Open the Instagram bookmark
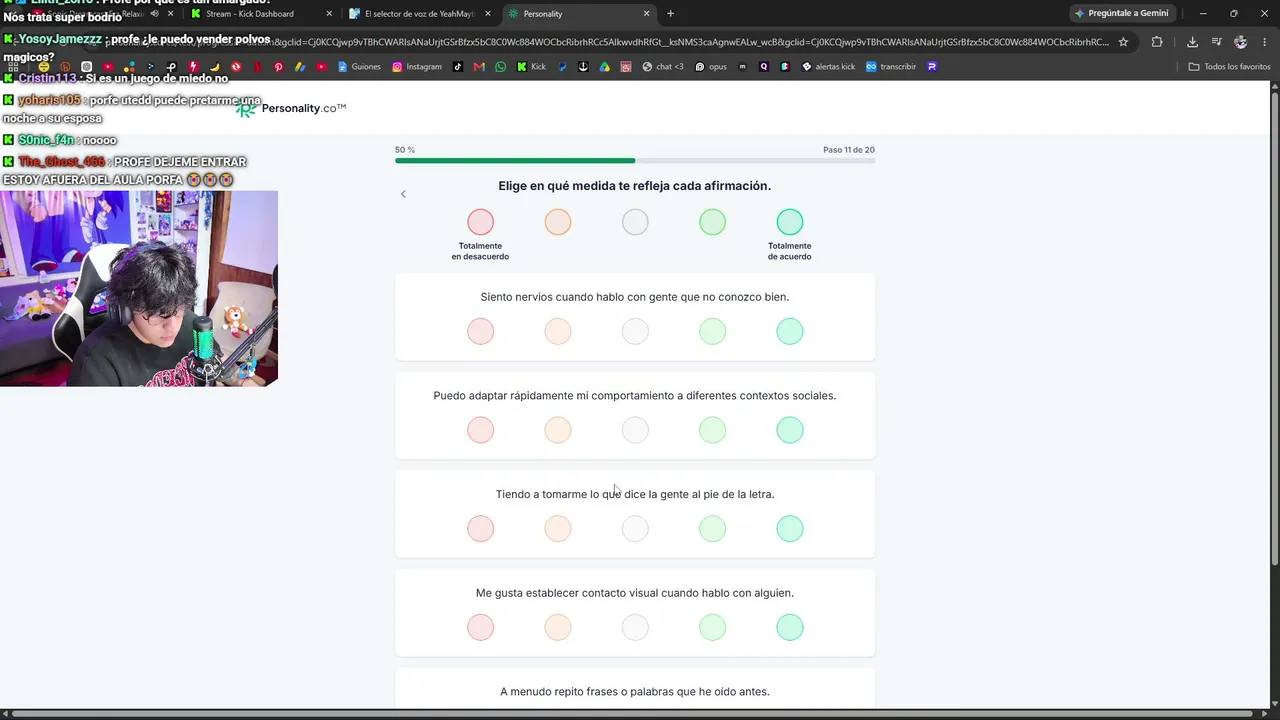 click(417, 67)
